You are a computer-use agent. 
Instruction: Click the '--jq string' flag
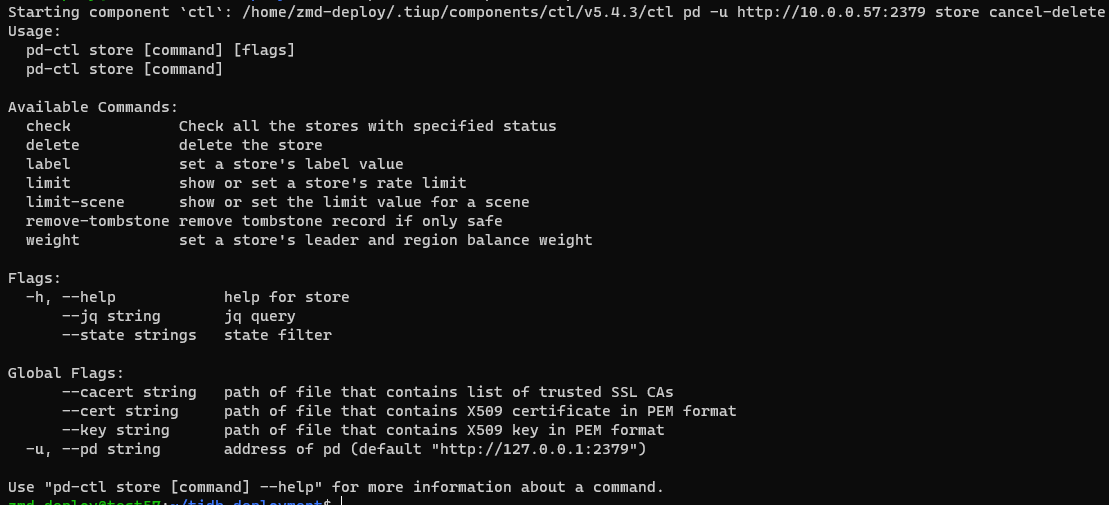point(110,316)
